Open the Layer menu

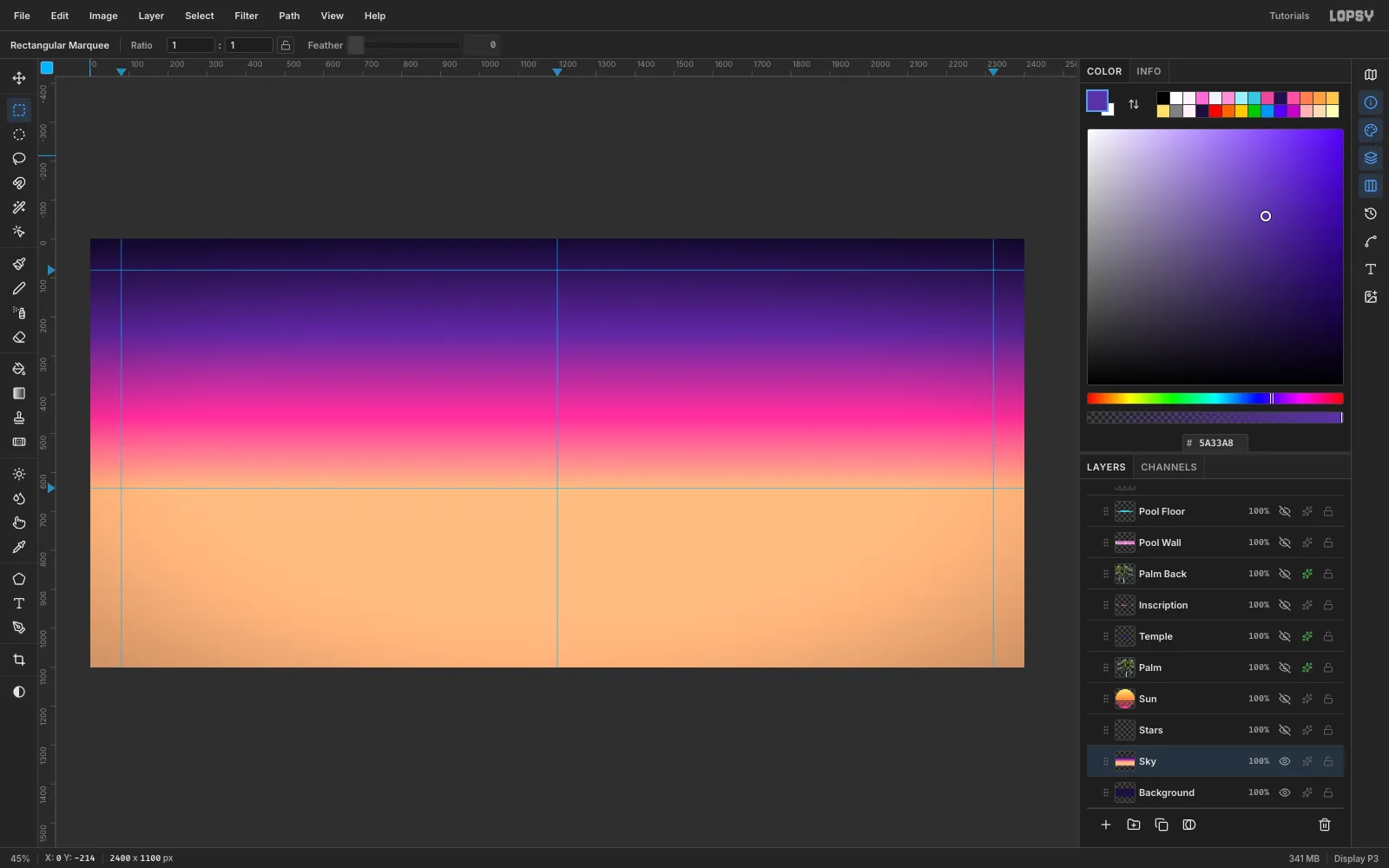point(151,16)
